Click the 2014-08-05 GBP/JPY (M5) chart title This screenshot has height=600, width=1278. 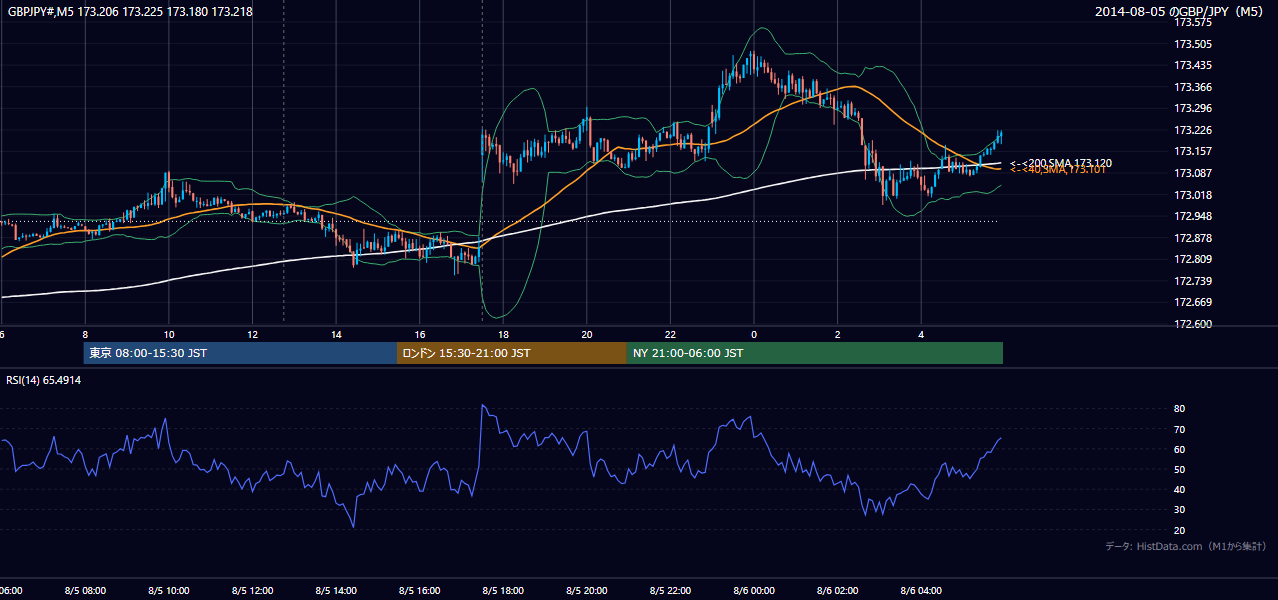[1180, 12]
